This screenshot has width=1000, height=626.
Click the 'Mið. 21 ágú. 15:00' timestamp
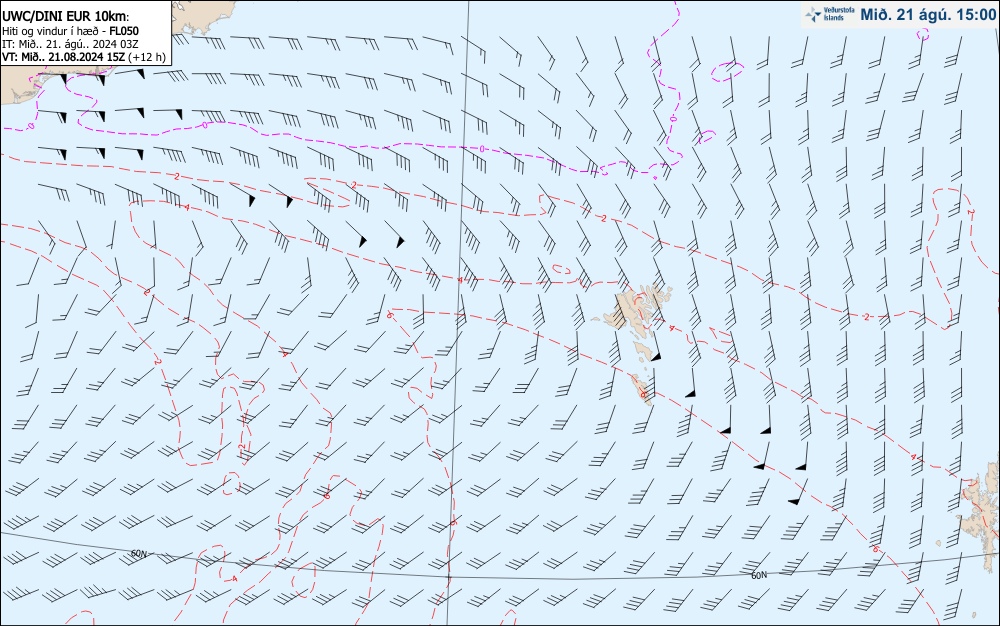[x=928, y=14]
